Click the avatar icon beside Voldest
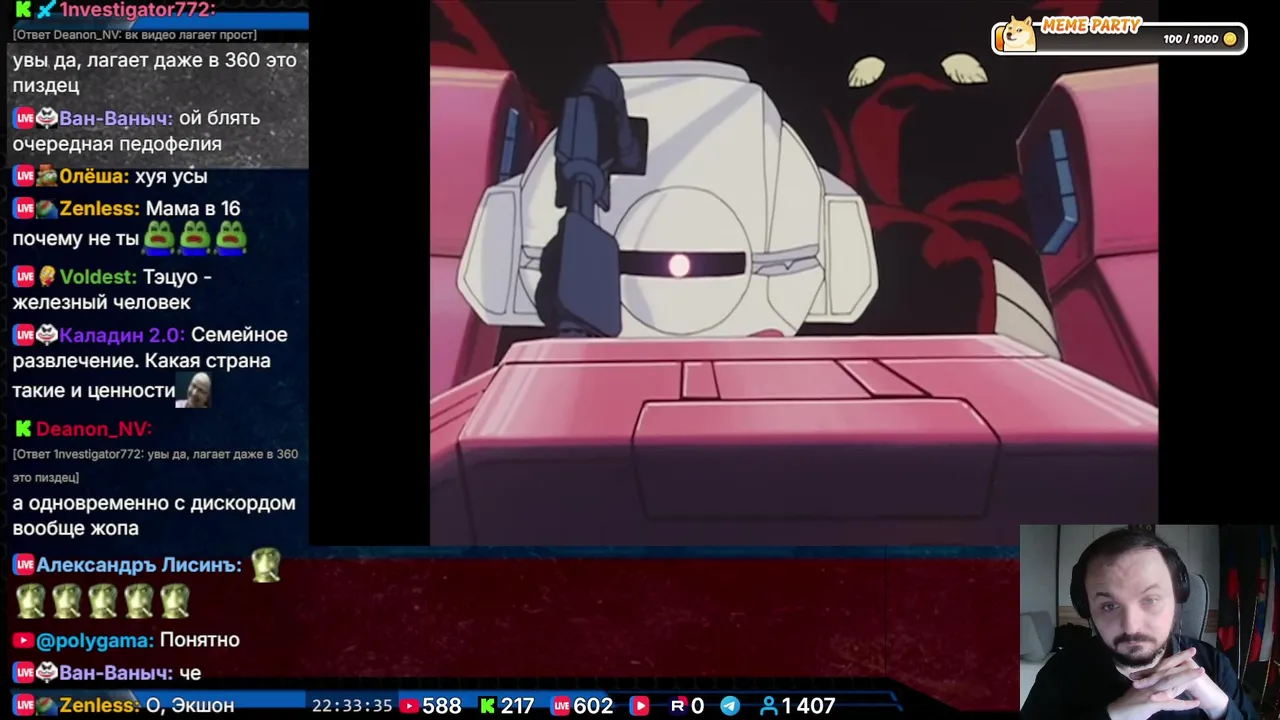This screenshot has width=1280, height=720. click(46, 277)
